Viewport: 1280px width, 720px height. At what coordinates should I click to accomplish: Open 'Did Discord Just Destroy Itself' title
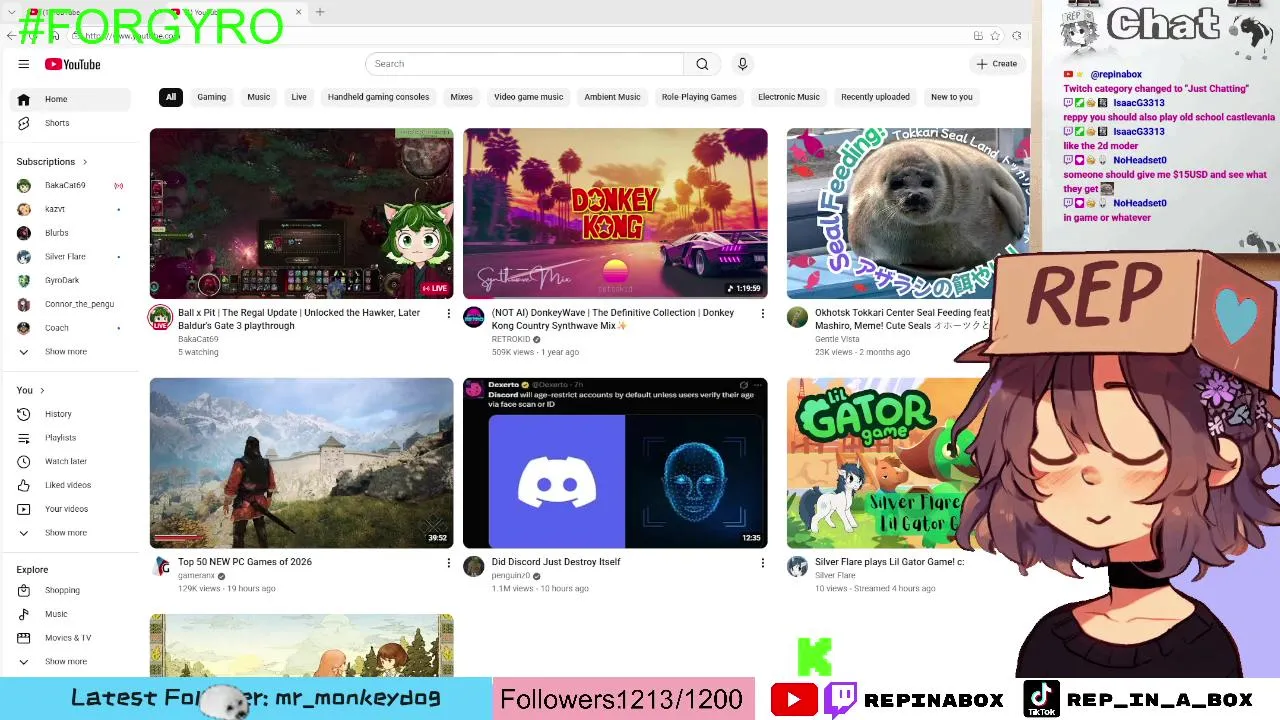pyautogui.click(x=556, y=562)
